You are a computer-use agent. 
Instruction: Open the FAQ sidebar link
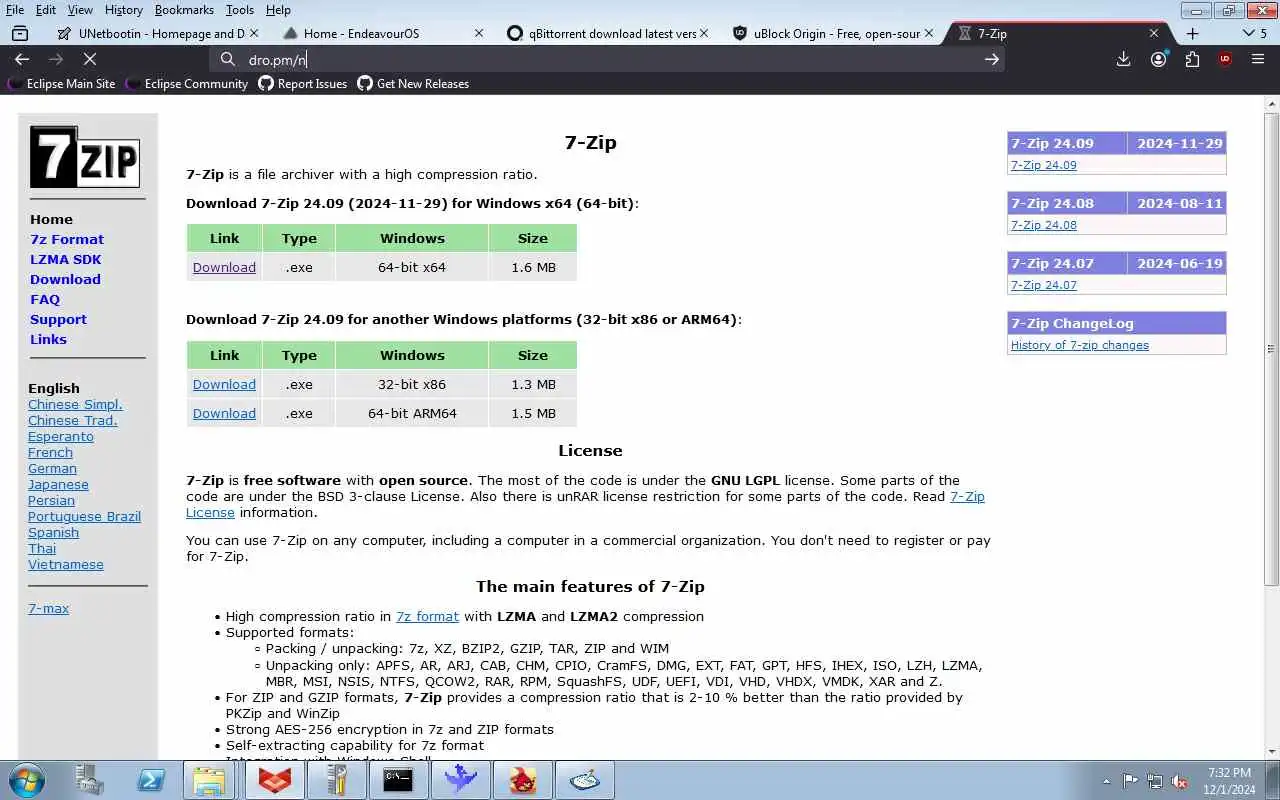tap(45, 300)
